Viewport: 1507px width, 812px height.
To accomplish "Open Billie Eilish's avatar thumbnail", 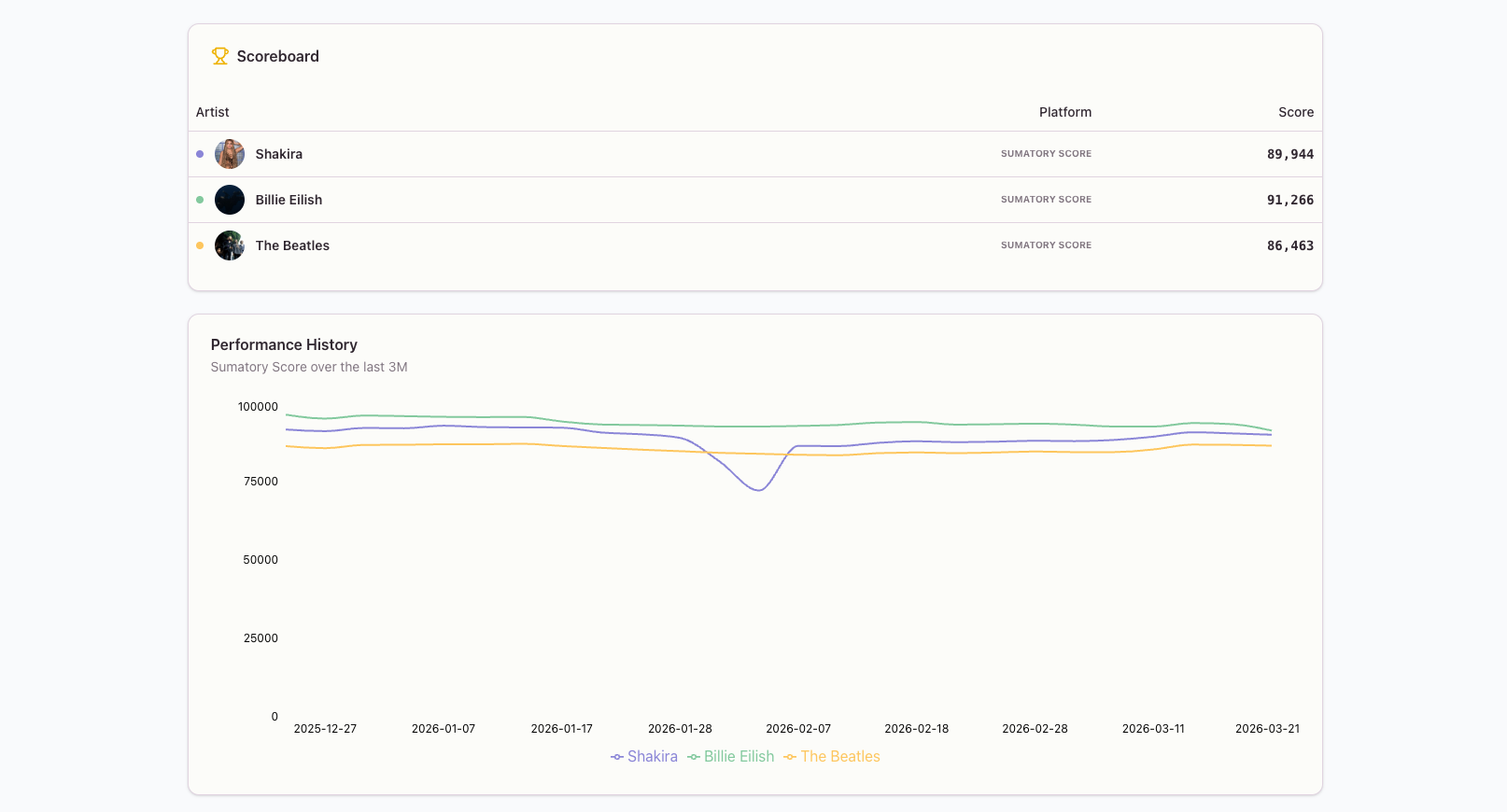I will point(230,200).
